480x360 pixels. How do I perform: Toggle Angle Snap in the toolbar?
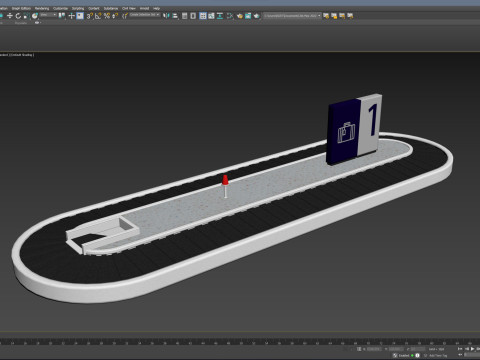[x=98, y=16]
